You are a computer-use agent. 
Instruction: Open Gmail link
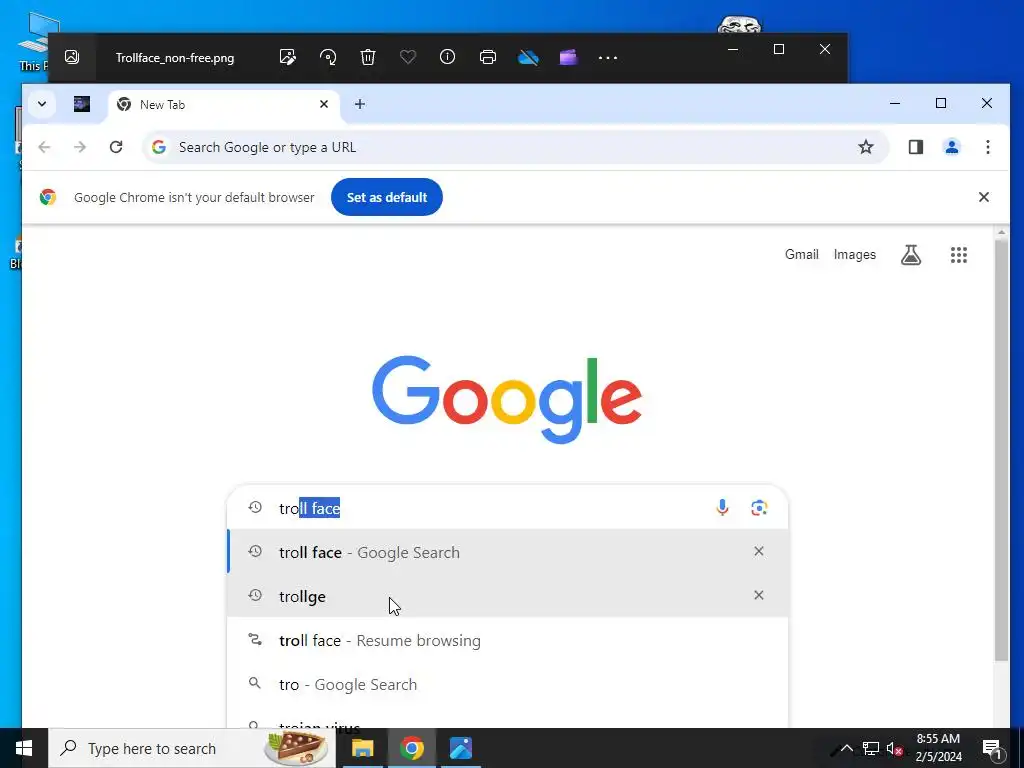(x=801, y=255)
